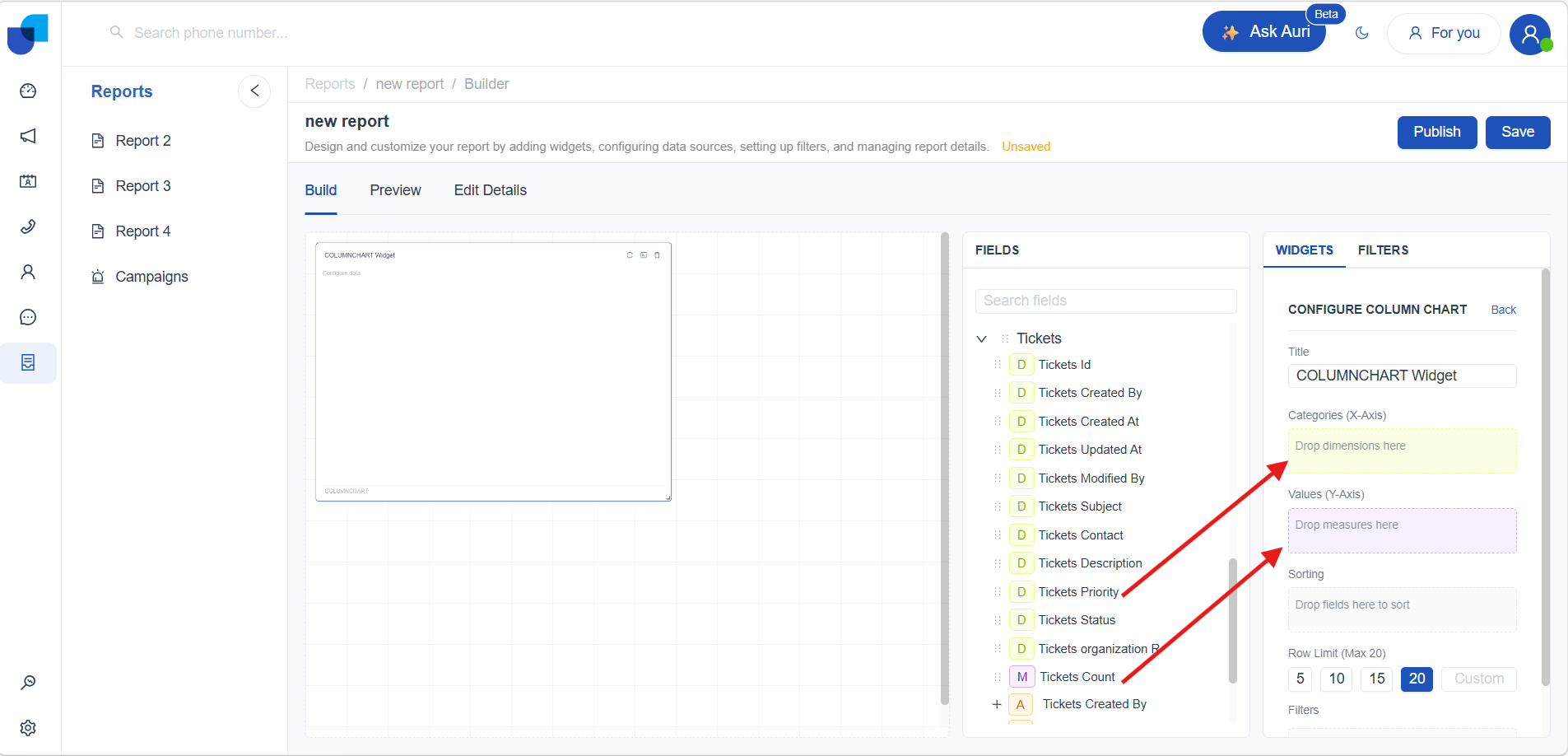Click the phone calls icon in sidebar
The image size is (1568, 756).
click(28, 226)
